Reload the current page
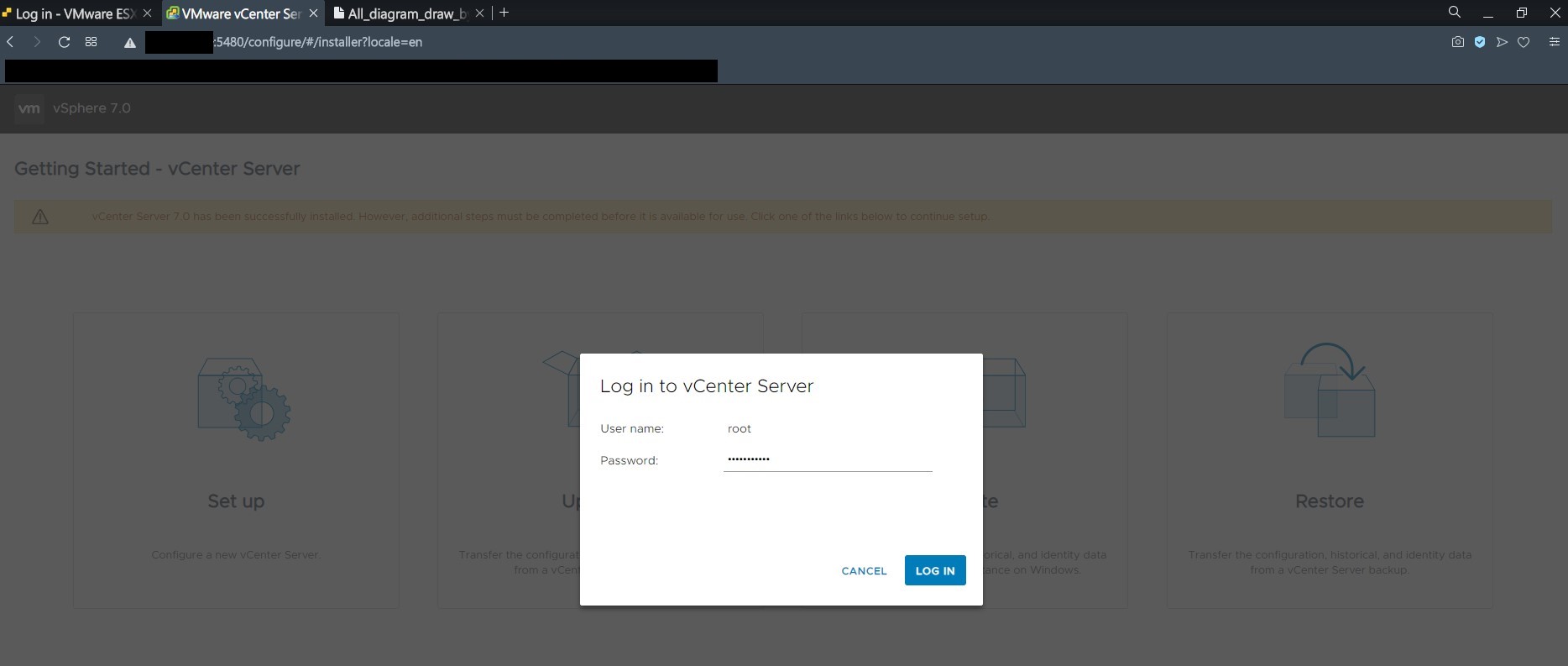1568x666 pixels. (x=64, y=42)
